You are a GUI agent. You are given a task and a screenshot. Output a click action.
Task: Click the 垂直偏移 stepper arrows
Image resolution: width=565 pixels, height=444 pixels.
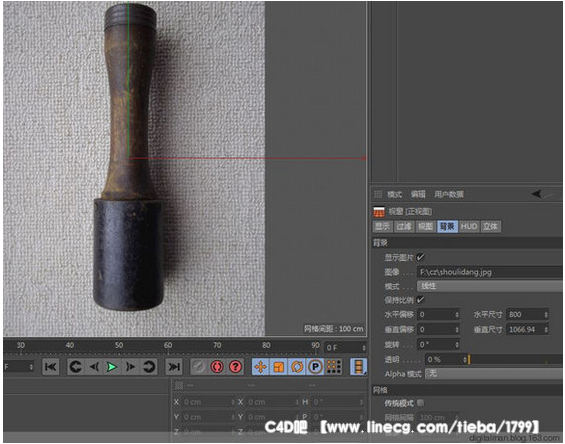457,329
